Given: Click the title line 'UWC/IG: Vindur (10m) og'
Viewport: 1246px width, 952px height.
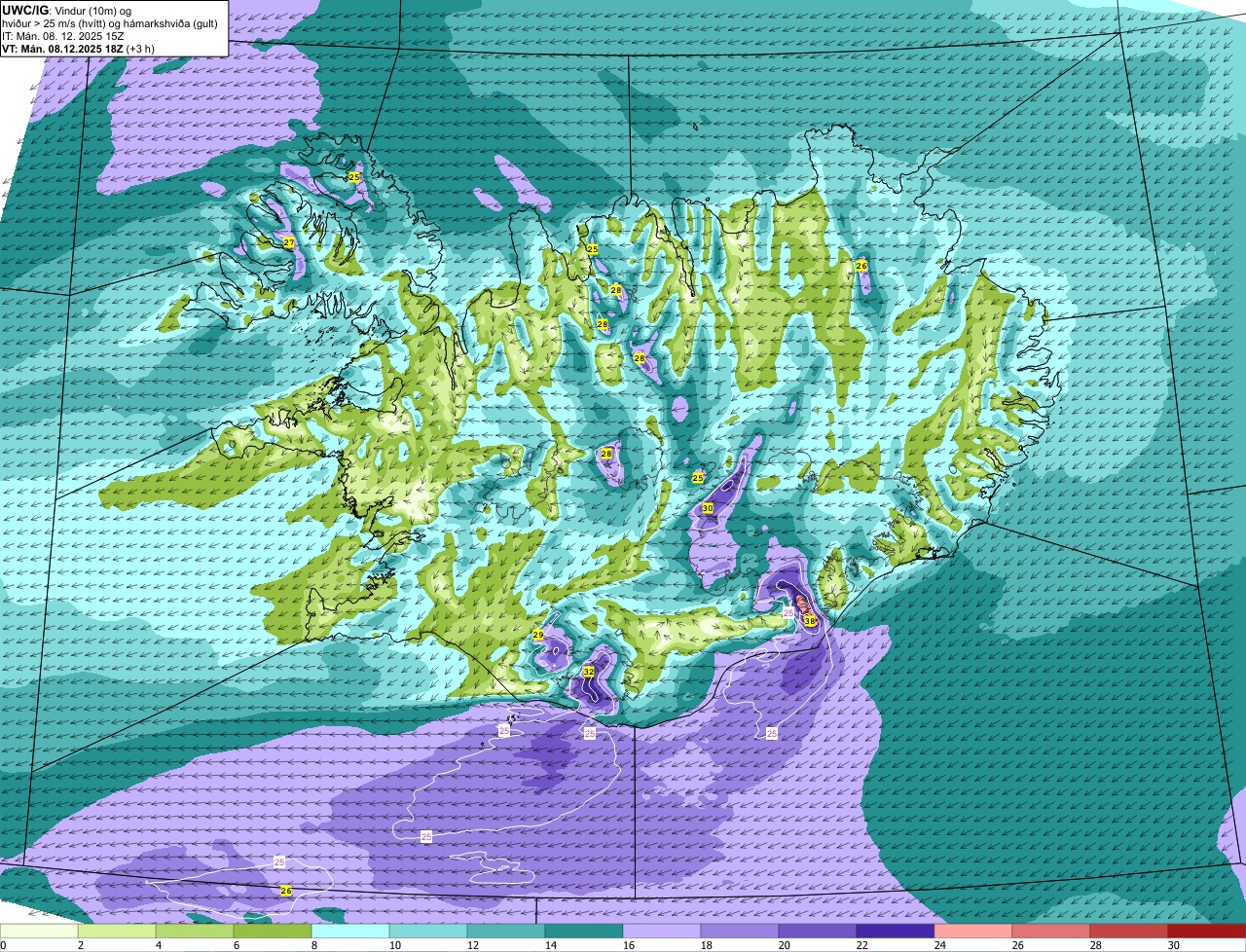Looking at the screenshot, I should [67, 9].
